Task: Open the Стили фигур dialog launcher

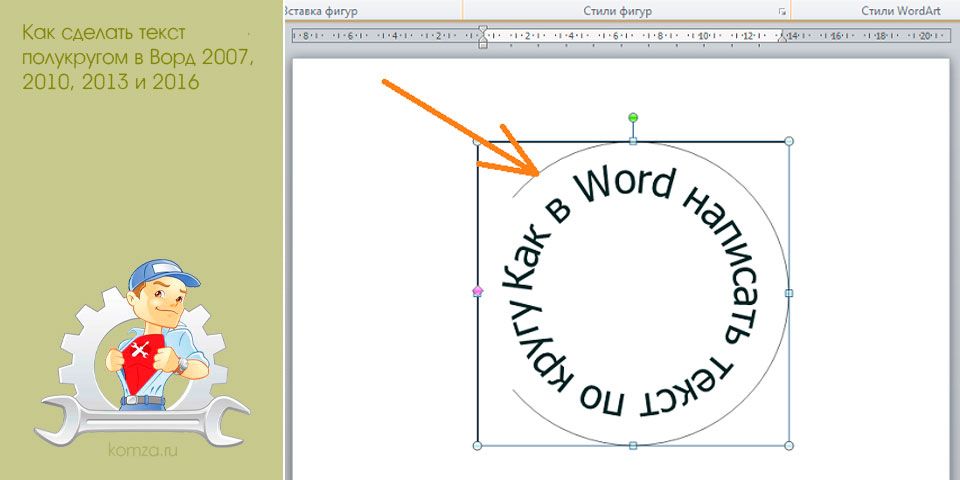Action: point(782,11)
